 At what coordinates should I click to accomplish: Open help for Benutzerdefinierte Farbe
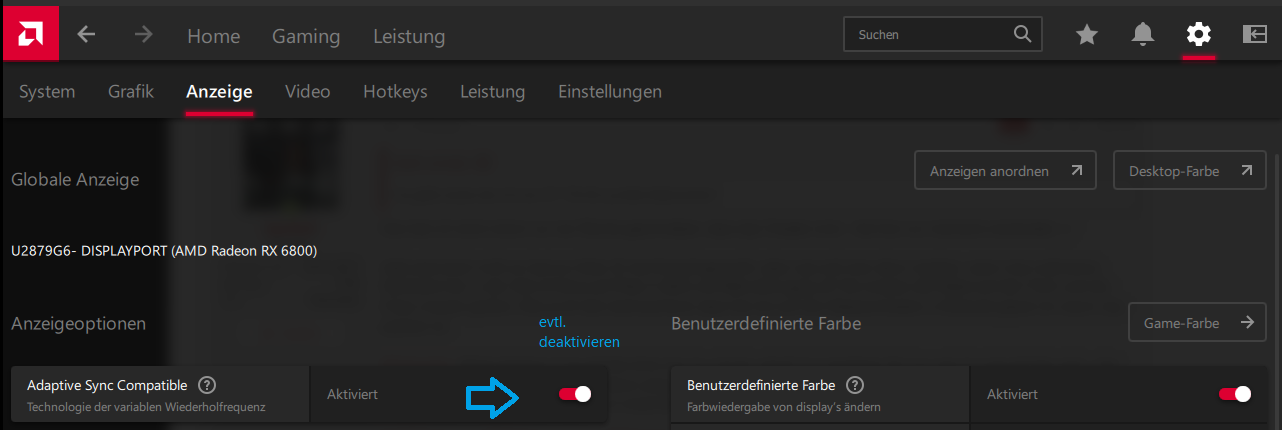[855, 385]
